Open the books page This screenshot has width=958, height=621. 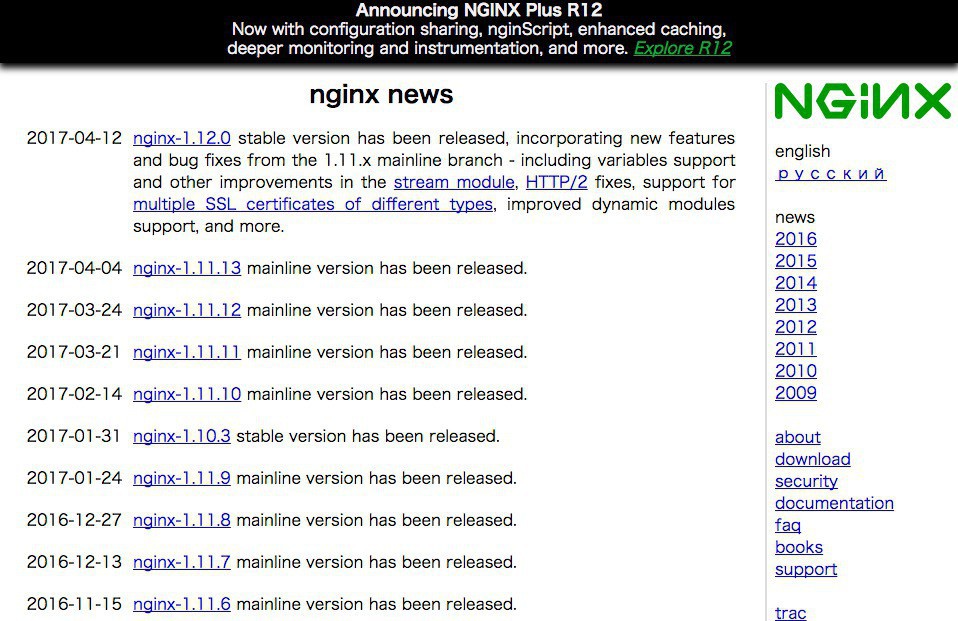click(799, 548)
